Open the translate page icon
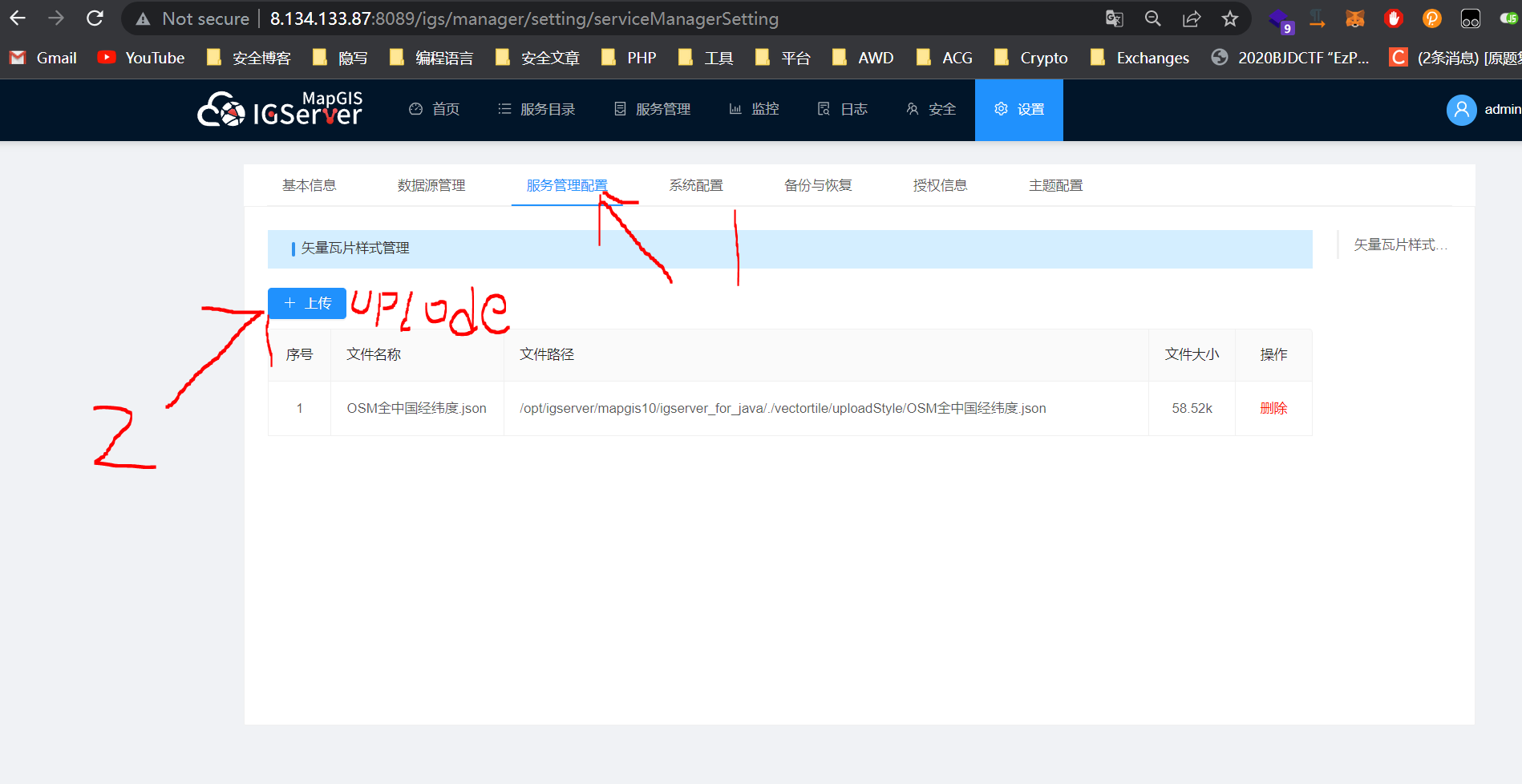This screenshot has height=784, width=1522. (1114, 18)
